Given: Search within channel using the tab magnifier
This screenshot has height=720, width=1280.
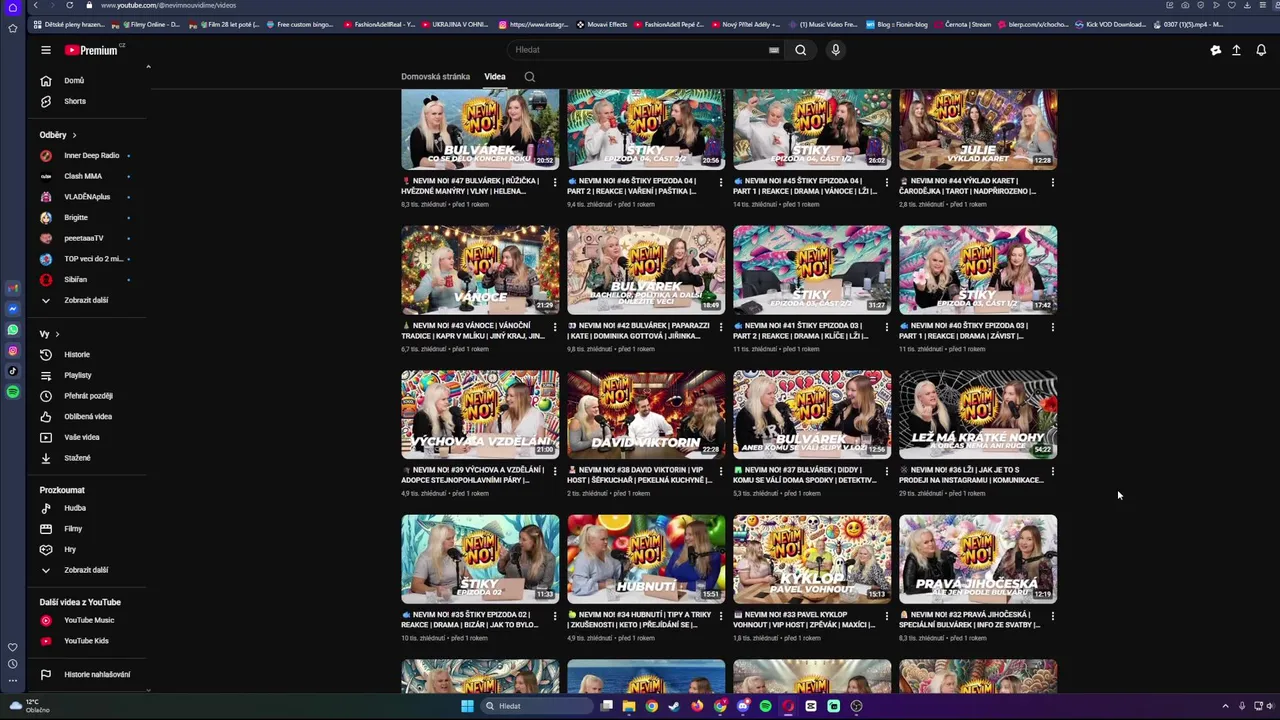Looking at the screenshot, I should 530,77.
